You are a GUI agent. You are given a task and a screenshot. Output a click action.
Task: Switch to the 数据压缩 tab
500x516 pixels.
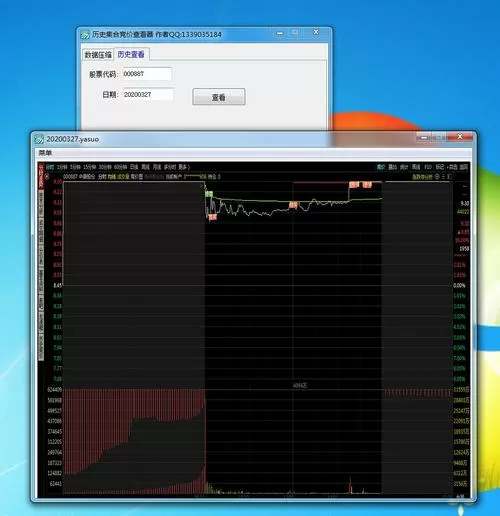point(98,55)
